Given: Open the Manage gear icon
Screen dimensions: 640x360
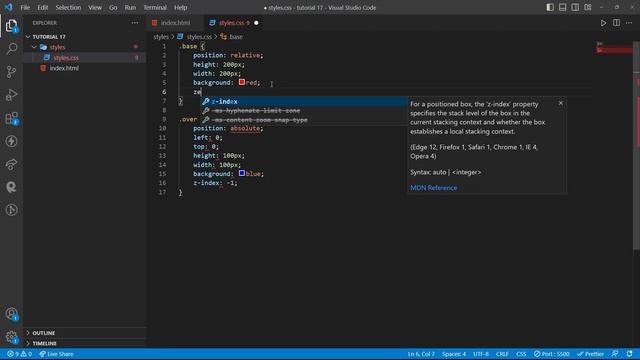Looking at the screenshot, I should 11,337.
